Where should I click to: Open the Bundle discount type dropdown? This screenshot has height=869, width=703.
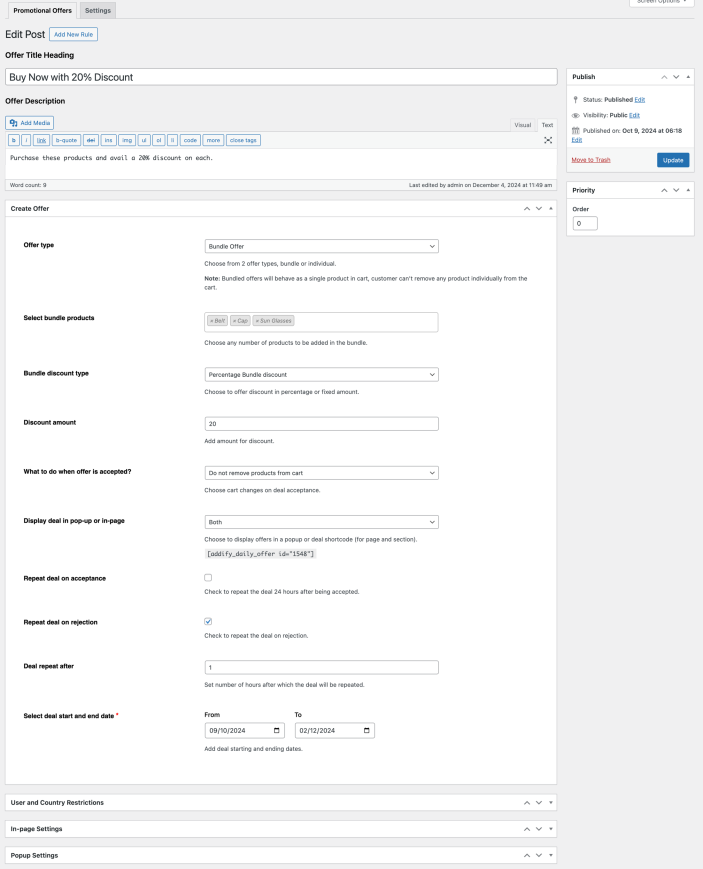click(320, 374)
